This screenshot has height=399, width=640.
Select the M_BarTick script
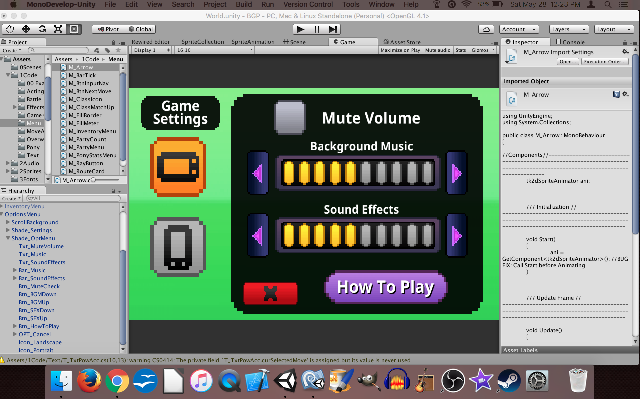[82, 75]
